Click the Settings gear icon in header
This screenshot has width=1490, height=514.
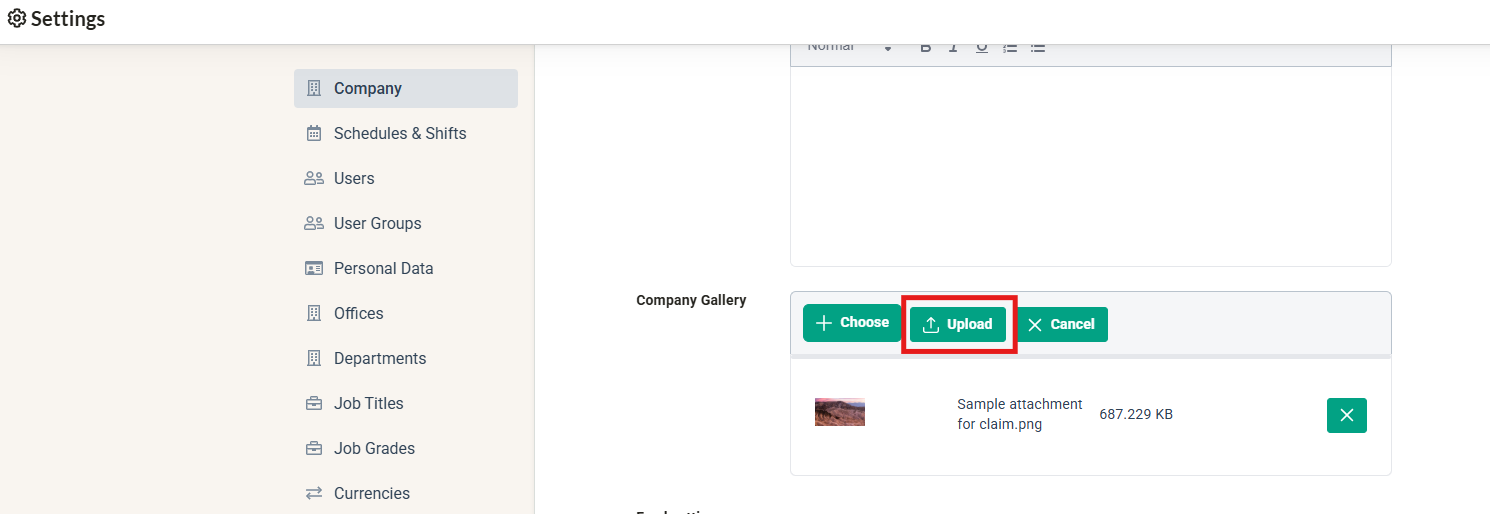17,18
